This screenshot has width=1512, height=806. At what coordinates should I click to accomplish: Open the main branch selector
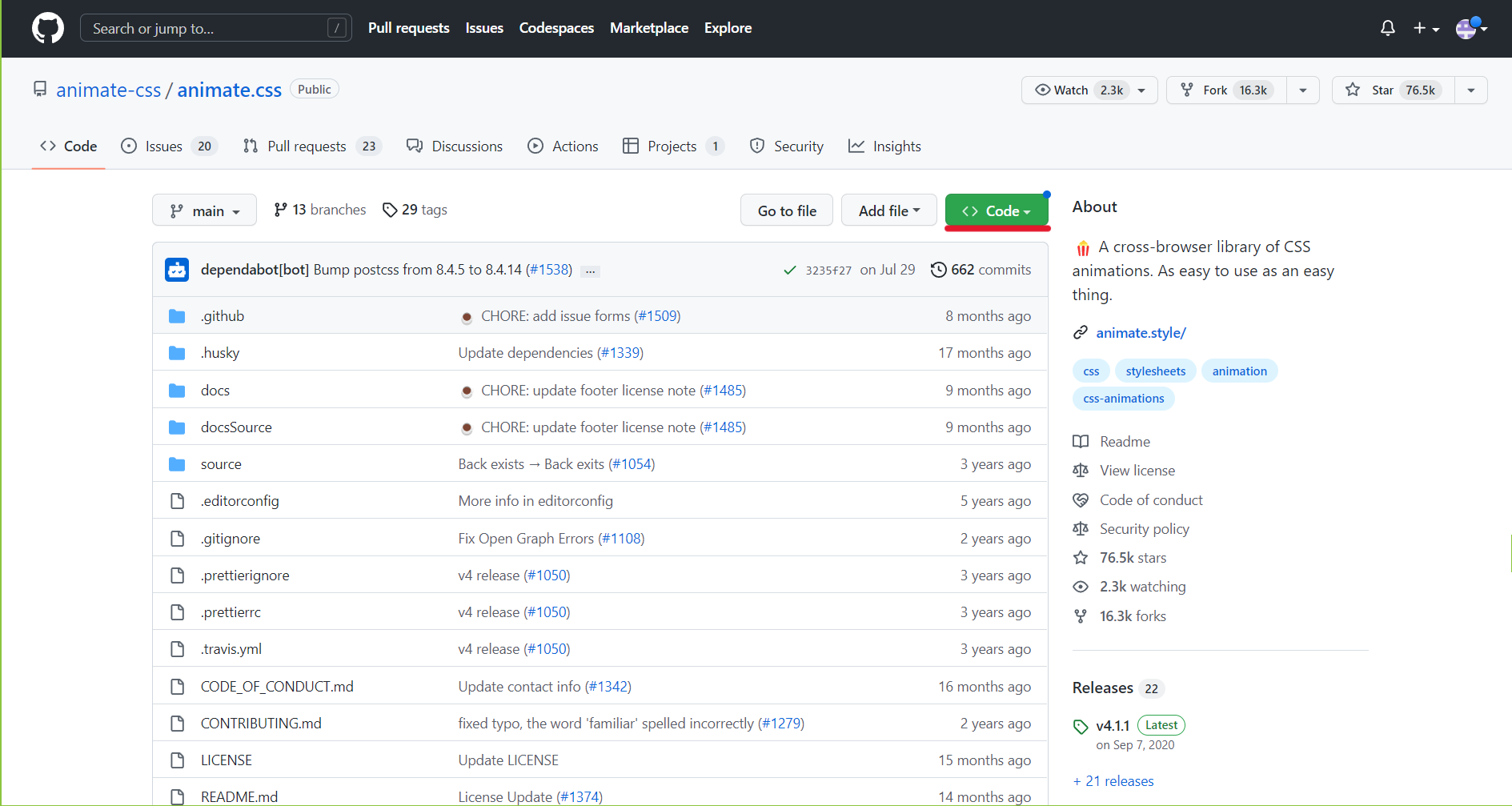(x=204, y=211)
